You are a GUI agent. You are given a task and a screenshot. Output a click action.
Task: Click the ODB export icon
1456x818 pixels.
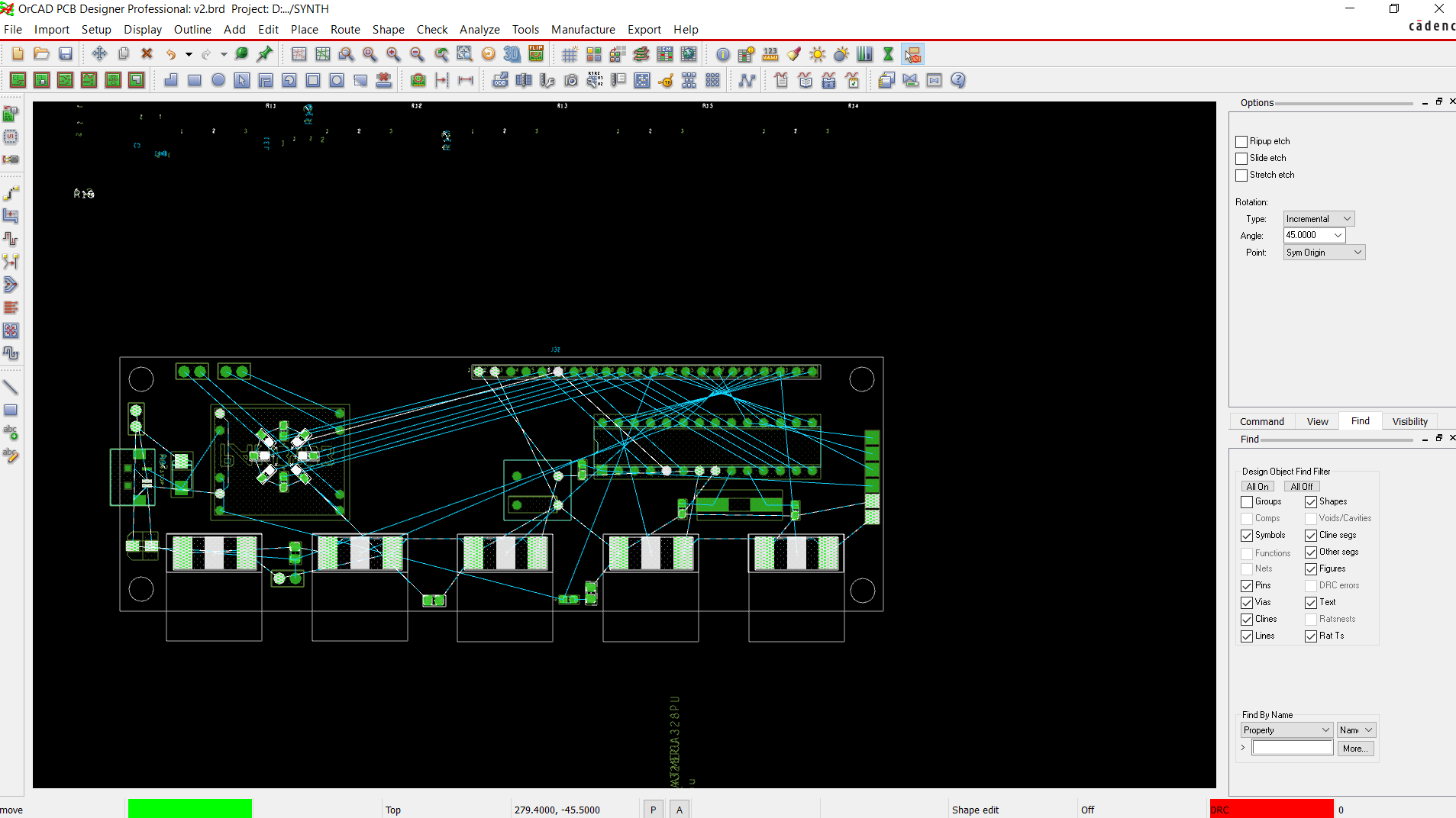(x=500, y=80)
